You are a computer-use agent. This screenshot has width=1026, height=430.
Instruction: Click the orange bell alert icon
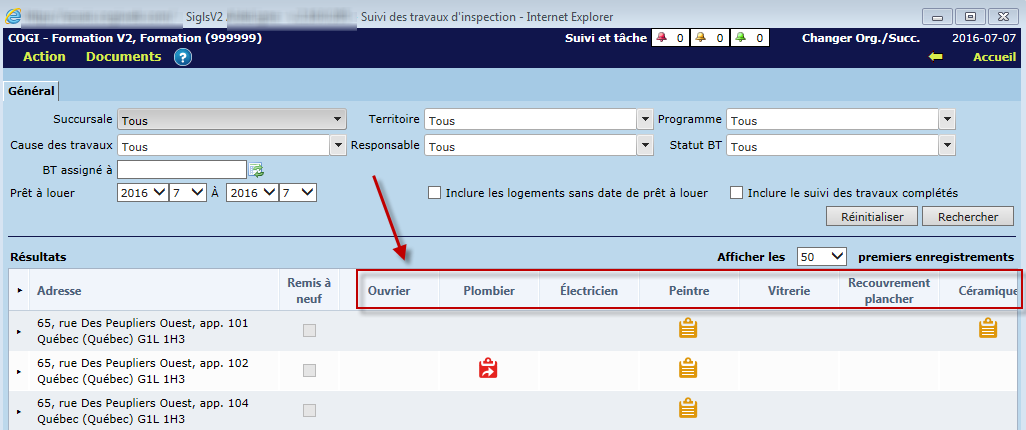pos(701,39)
